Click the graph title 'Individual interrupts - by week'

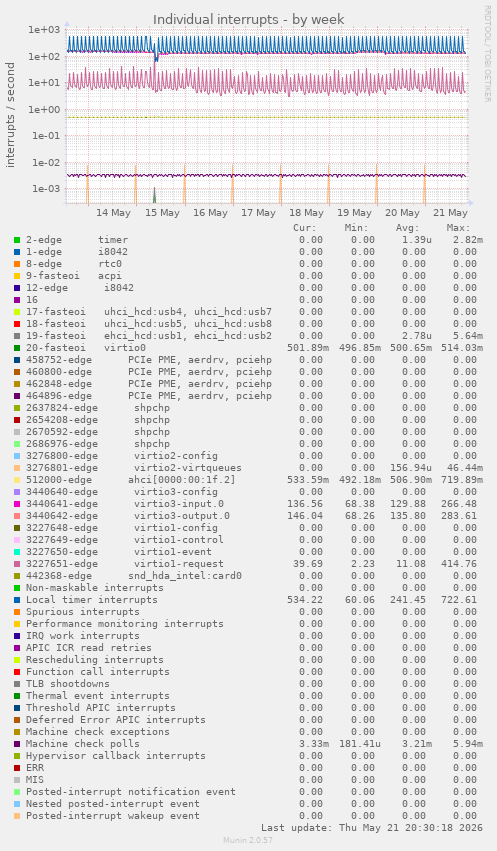click(x=248, y=20)
